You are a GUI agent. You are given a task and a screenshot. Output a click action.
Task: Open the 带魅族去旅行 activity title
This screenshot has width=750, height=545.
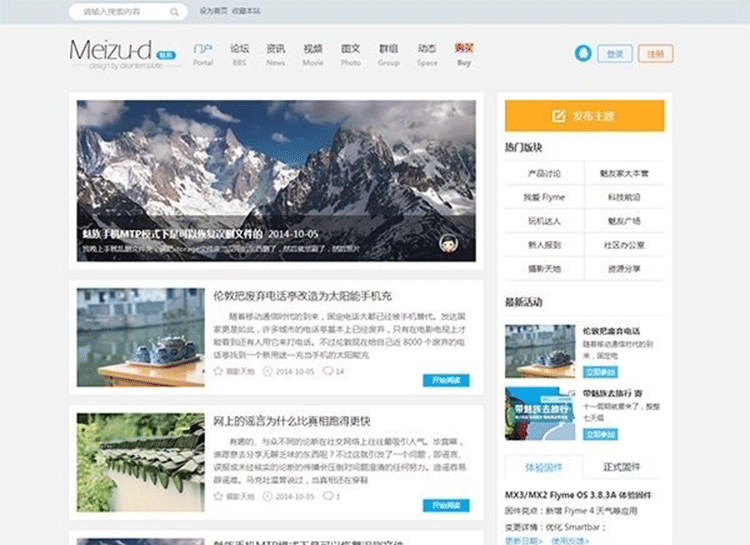tap(612, 393)
